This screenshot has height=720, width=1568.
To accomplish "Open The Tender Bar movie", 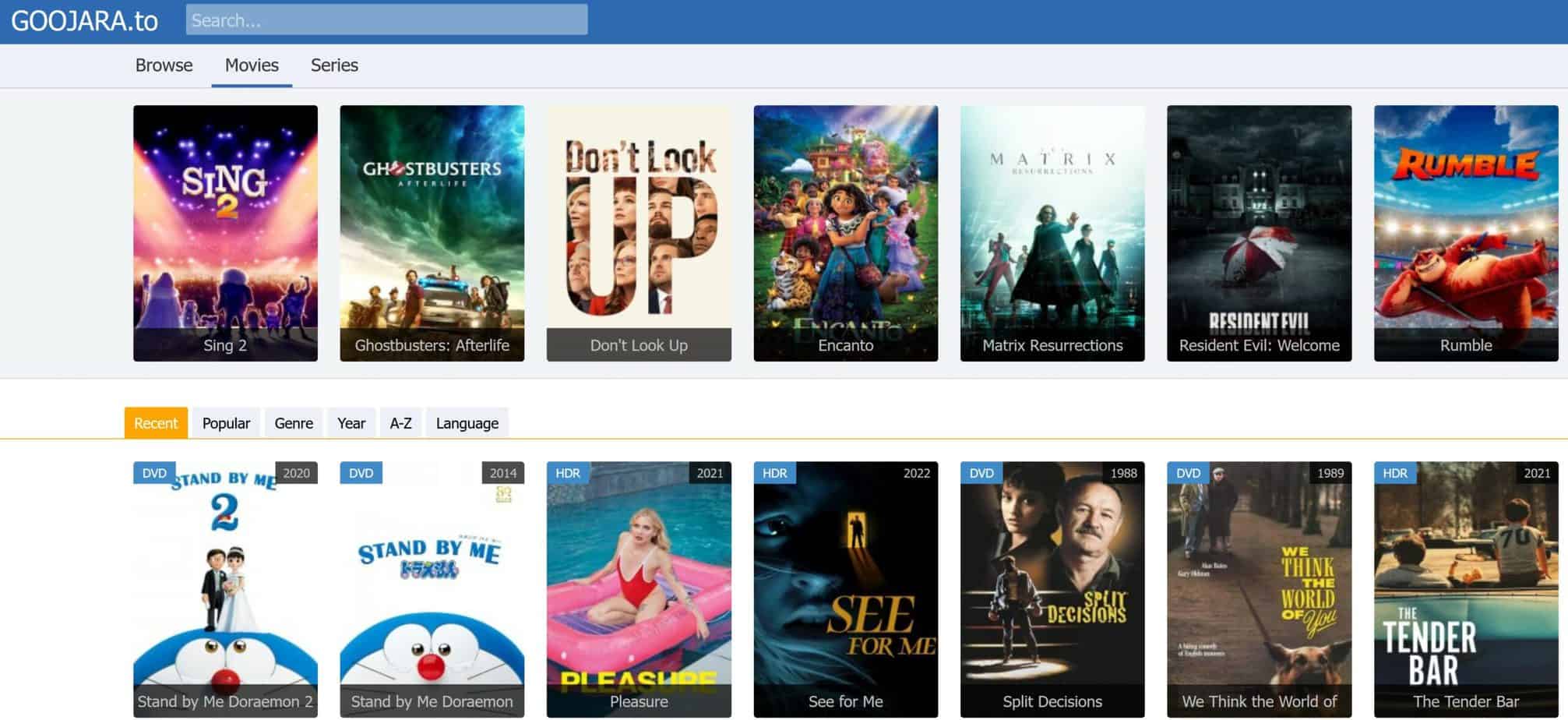I will pyautogui.click(x=1466, y=589).
